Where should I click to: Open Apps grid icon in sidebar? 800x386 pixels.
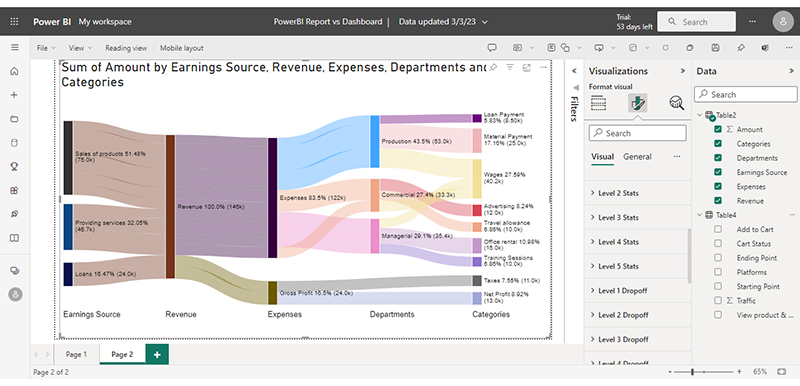[x=14, y=190]
